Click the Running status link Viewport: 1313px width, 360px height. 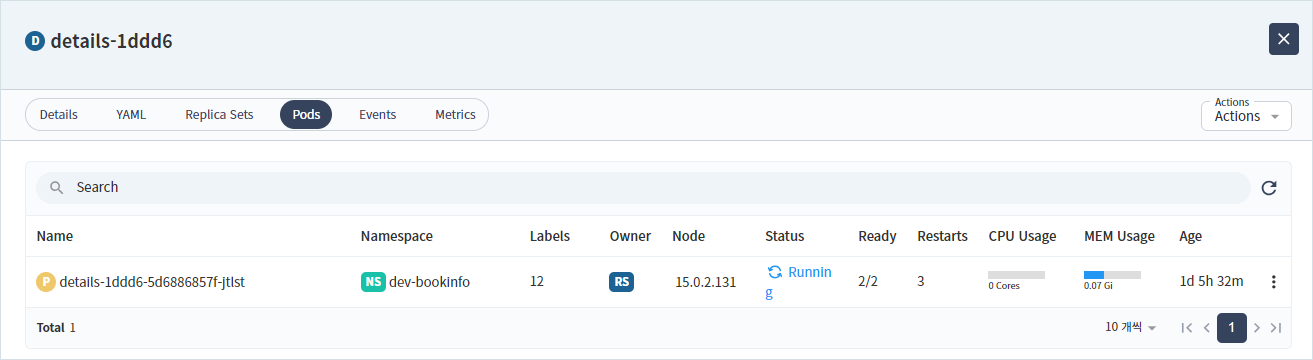799,282
